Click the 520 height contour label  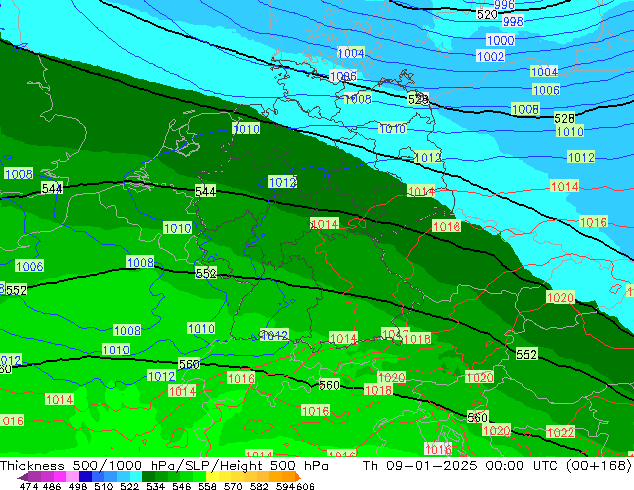click(487, 15)
